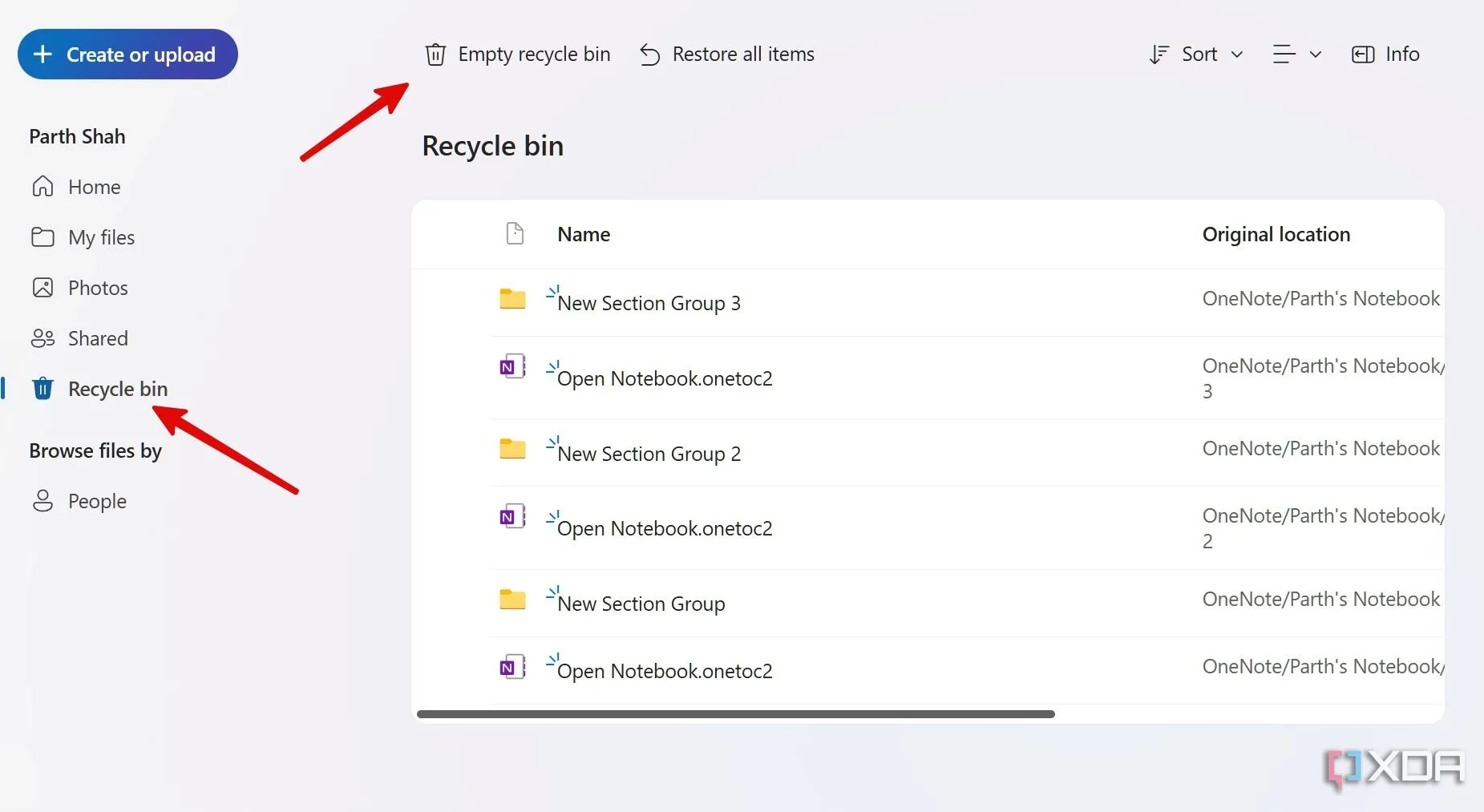Select Open Notebook.onetoc2 from location ending in 3

click(x=665, y=378)
